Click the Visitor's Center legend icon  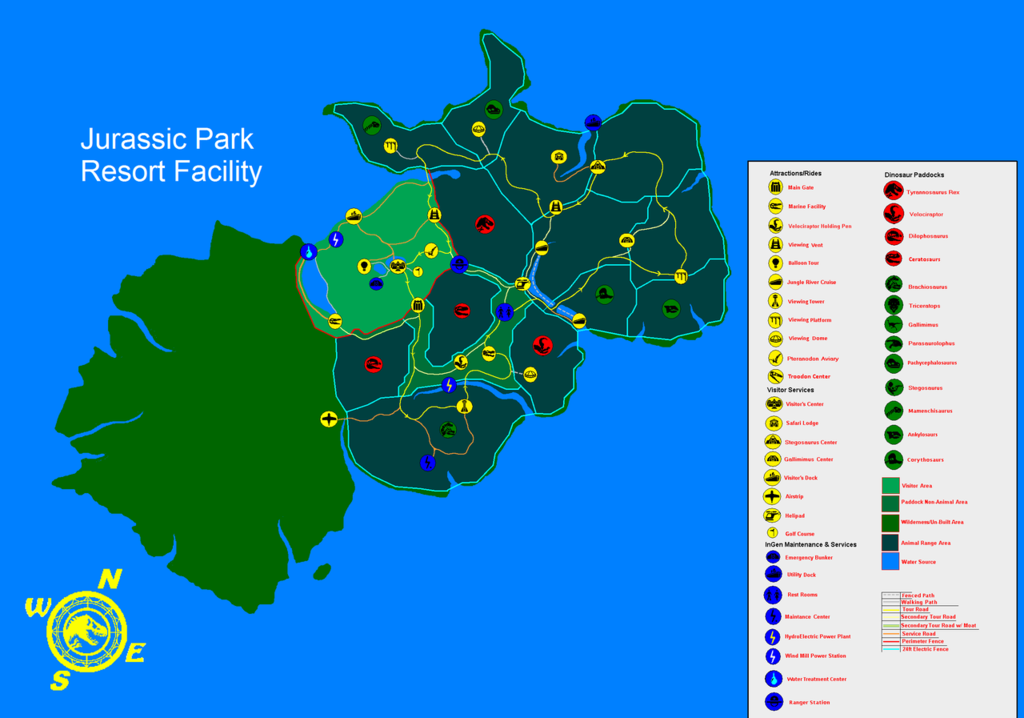point(774,404)
